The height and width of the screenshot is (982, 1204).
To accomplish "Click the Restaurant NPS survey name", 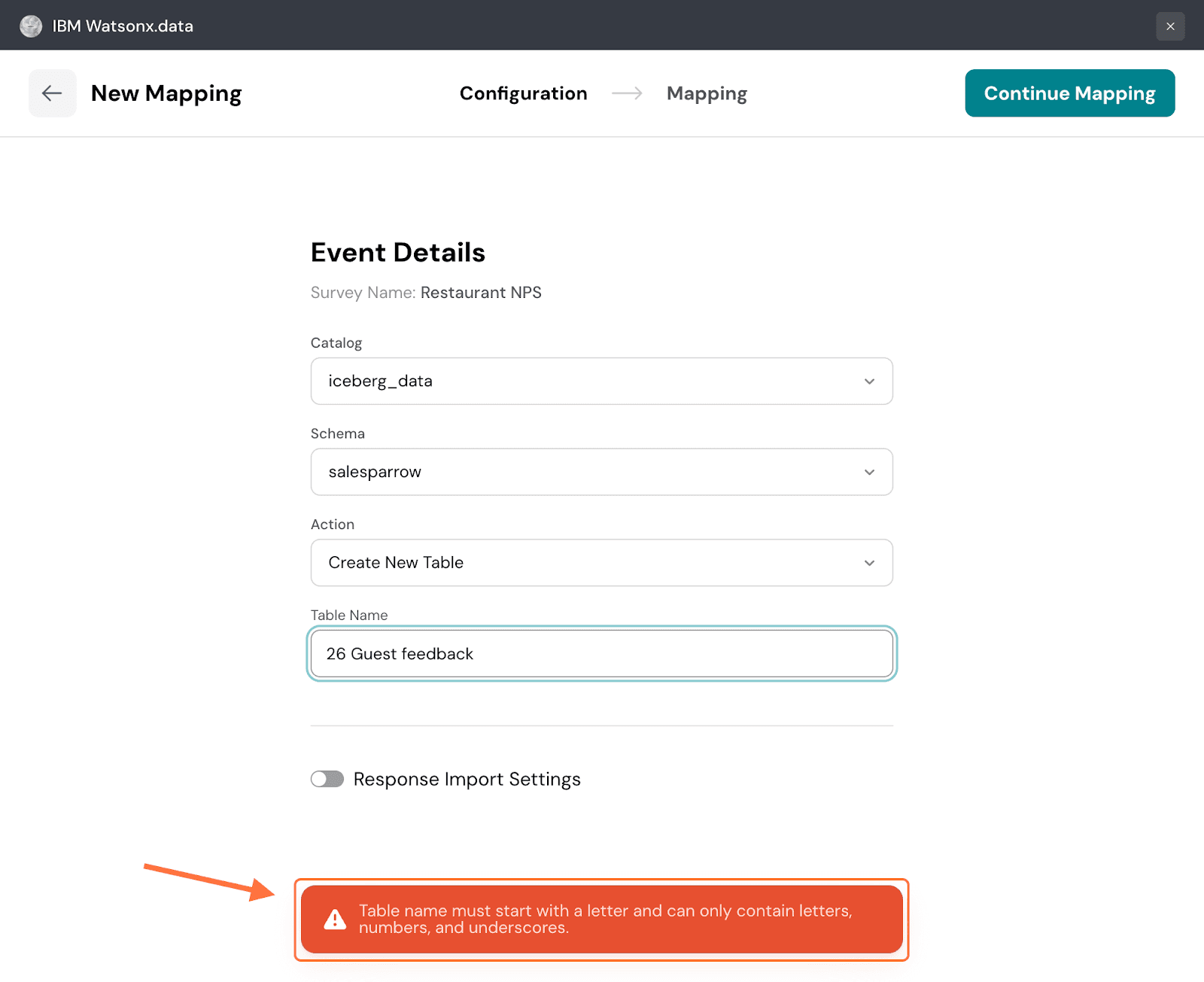I will pos(481,293).
